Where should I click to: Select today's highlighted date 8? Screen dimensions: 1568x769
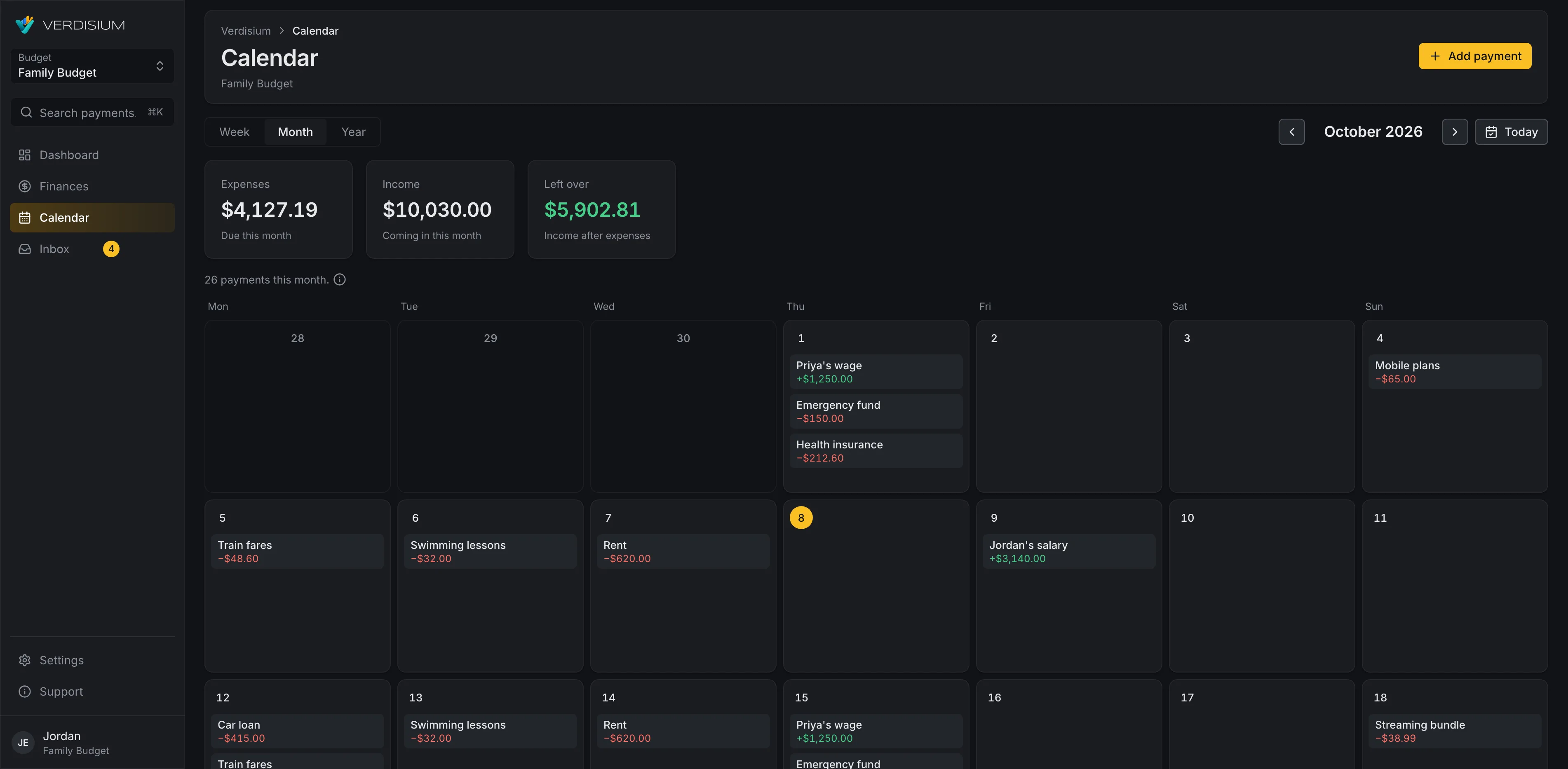(x=801, y=518)
